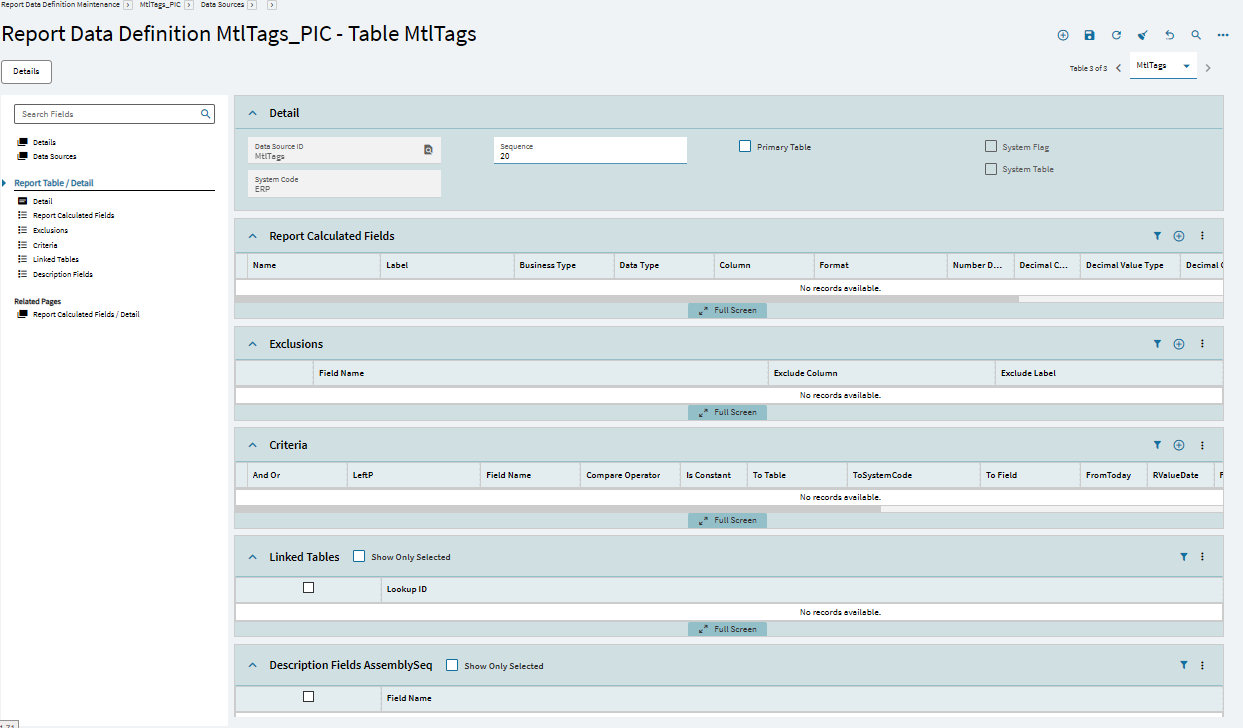This screenshot has height=728, width=1243.
Task: Open the Data Source ID lookup icon
Action: tap(428, 150)
